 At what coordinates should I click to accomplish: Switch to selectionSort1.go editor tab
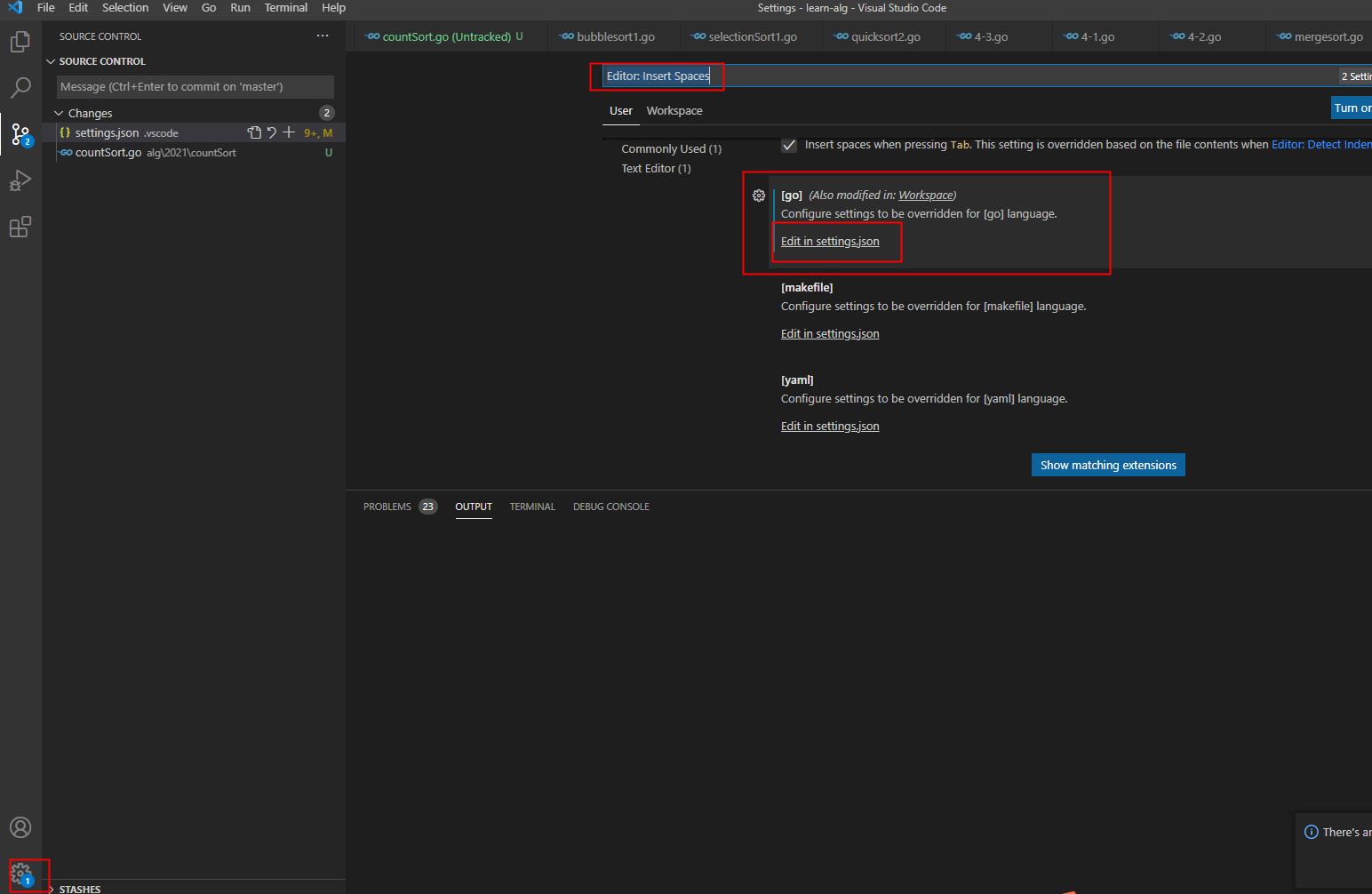pos(752,36)
